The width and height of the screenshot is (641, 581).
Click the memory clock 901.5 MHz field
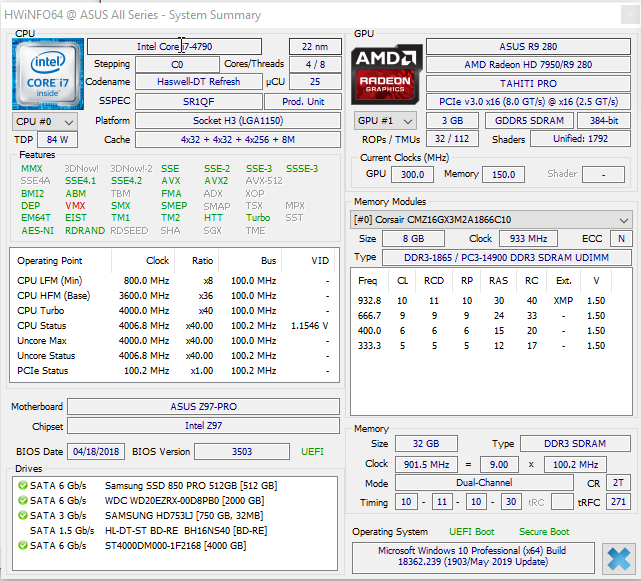(x=426, y=464)
